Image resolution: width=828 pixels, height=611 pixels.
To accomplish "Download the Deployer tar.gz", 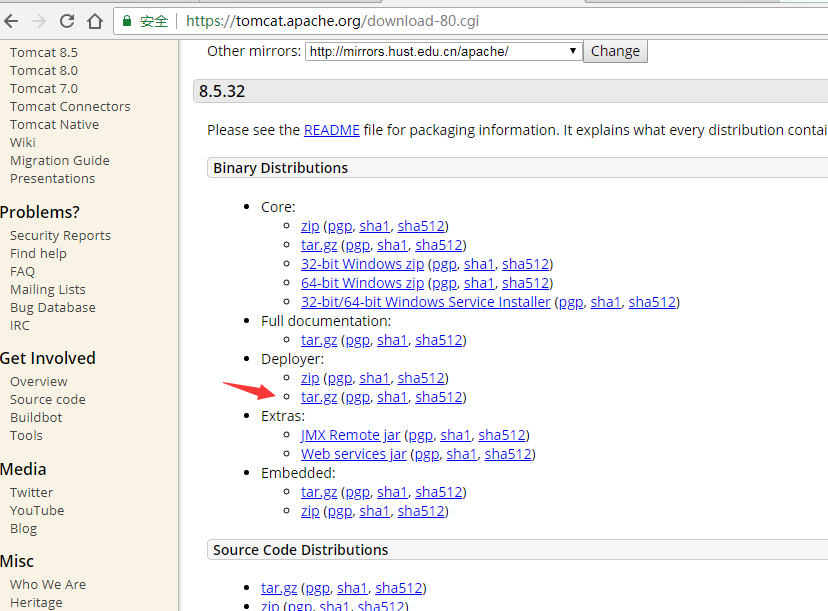I will point(319,397).
